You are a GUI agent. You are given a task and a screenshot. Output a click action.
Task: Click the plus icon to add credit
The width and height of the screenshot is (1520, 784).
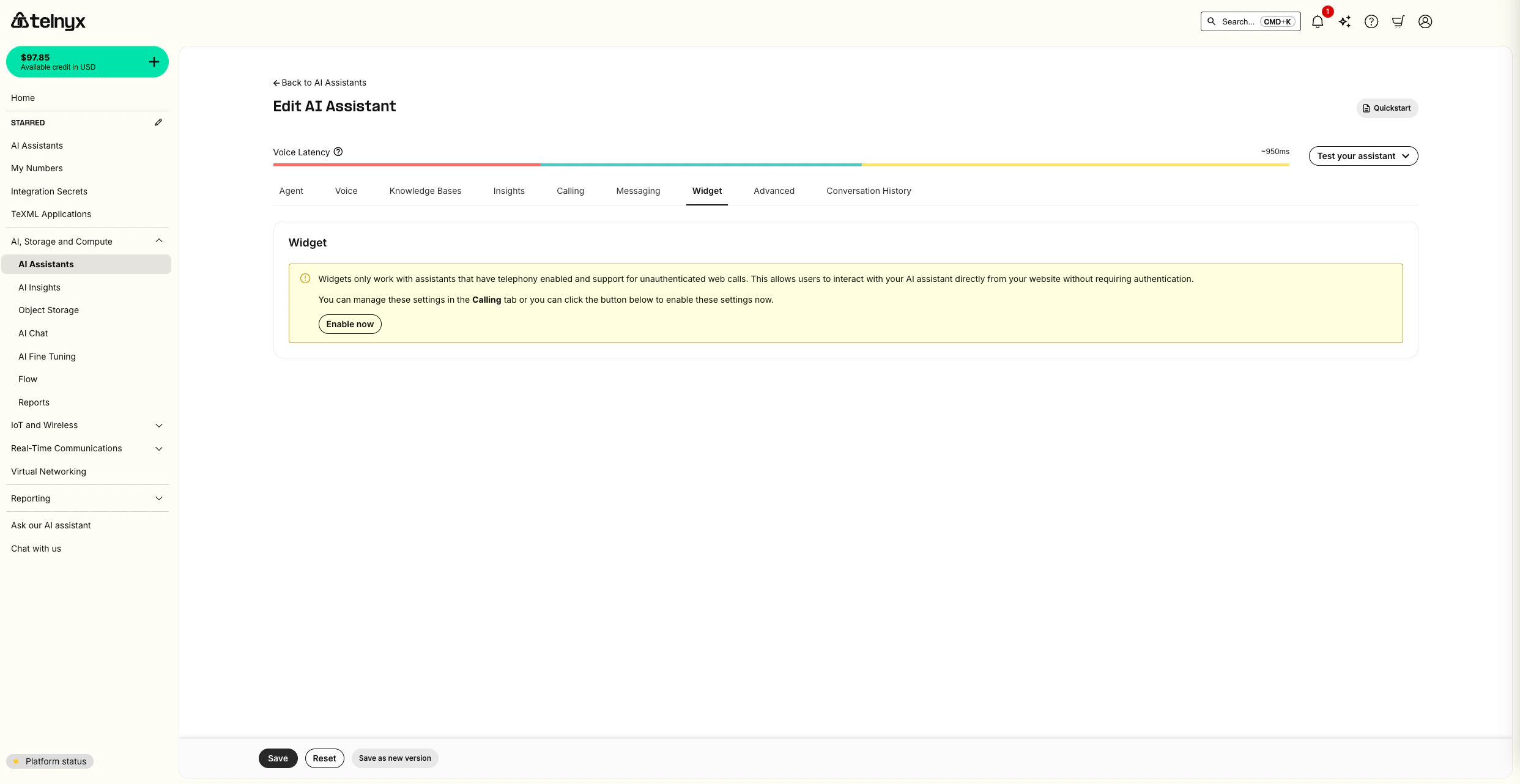154,62
